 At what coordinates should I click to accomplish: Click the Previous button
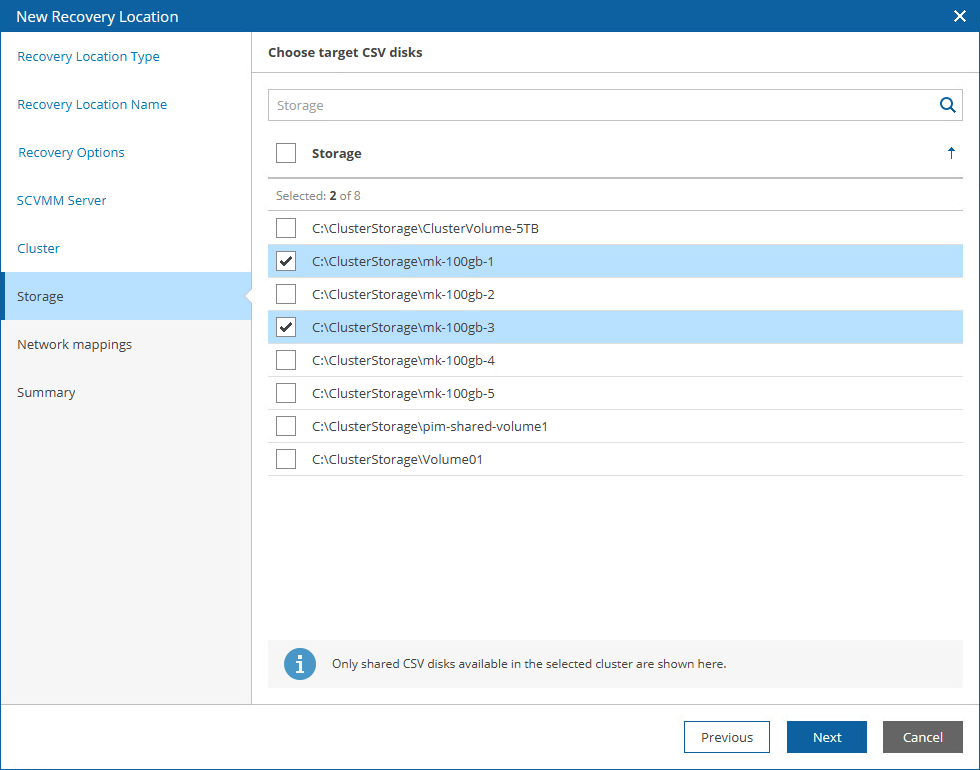(727, 737)
